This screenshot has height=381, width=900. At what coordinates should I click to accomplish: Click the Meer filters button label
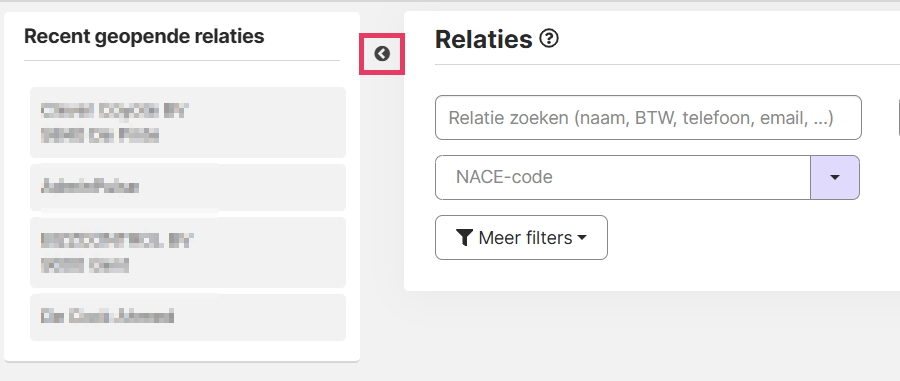coord(525,238)
